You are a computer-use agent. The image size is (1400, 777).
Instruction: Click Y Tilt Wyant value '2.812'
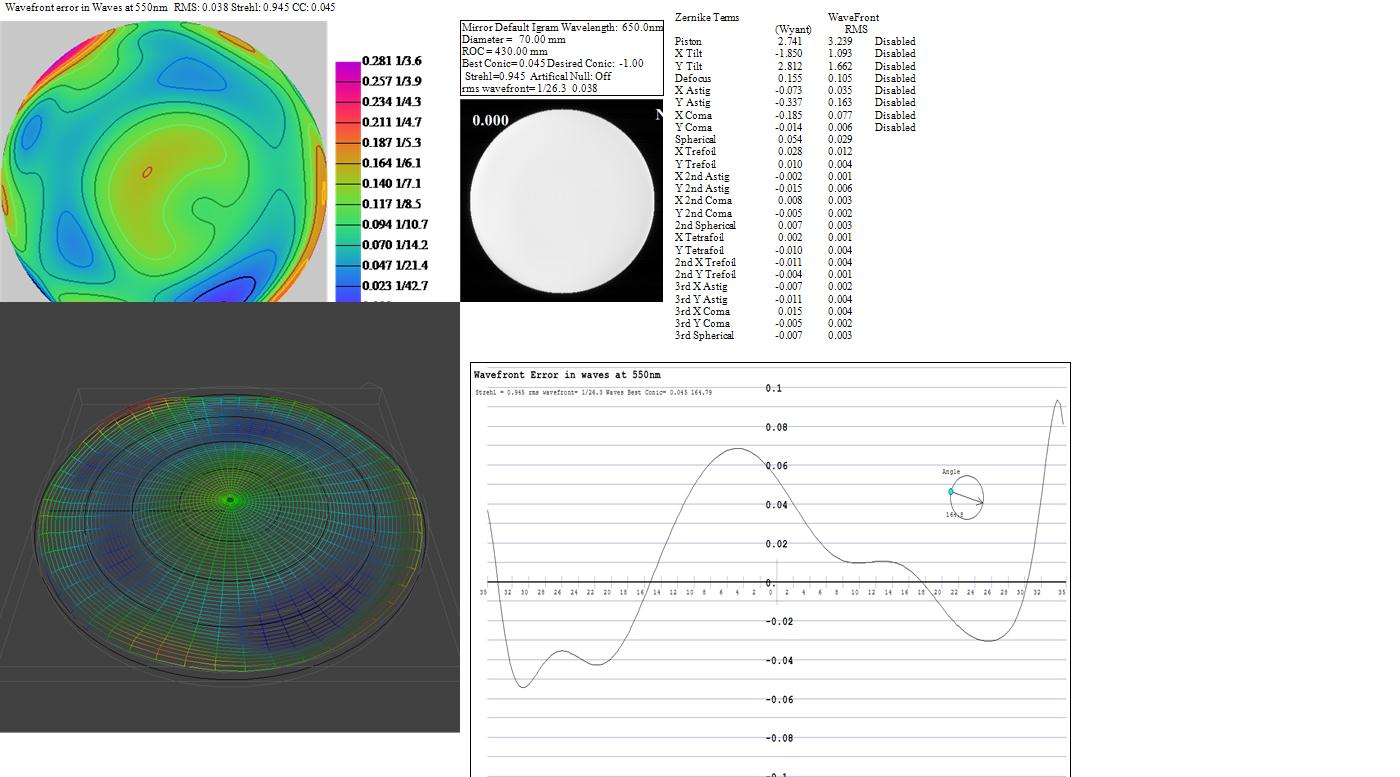[789, 66]
